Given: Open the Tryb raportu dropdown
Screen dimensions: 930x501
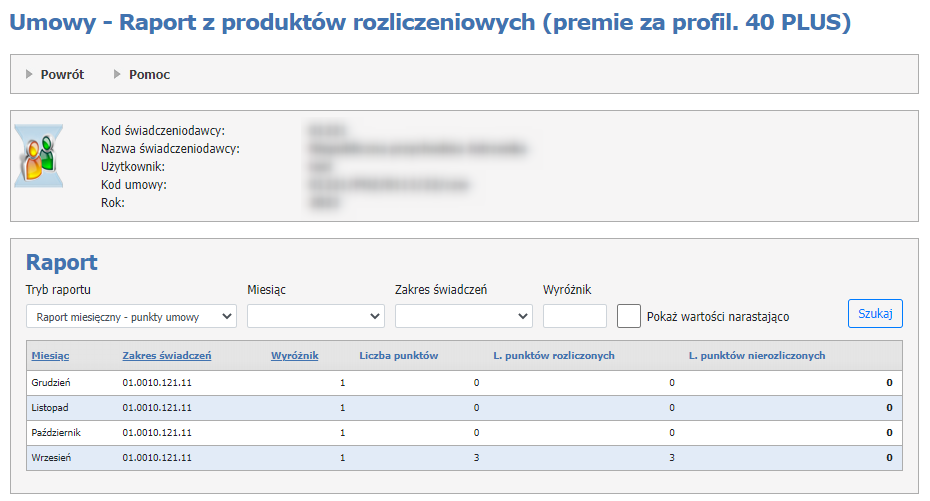Looking at the screenshot, I should click(x=131, y=316).
